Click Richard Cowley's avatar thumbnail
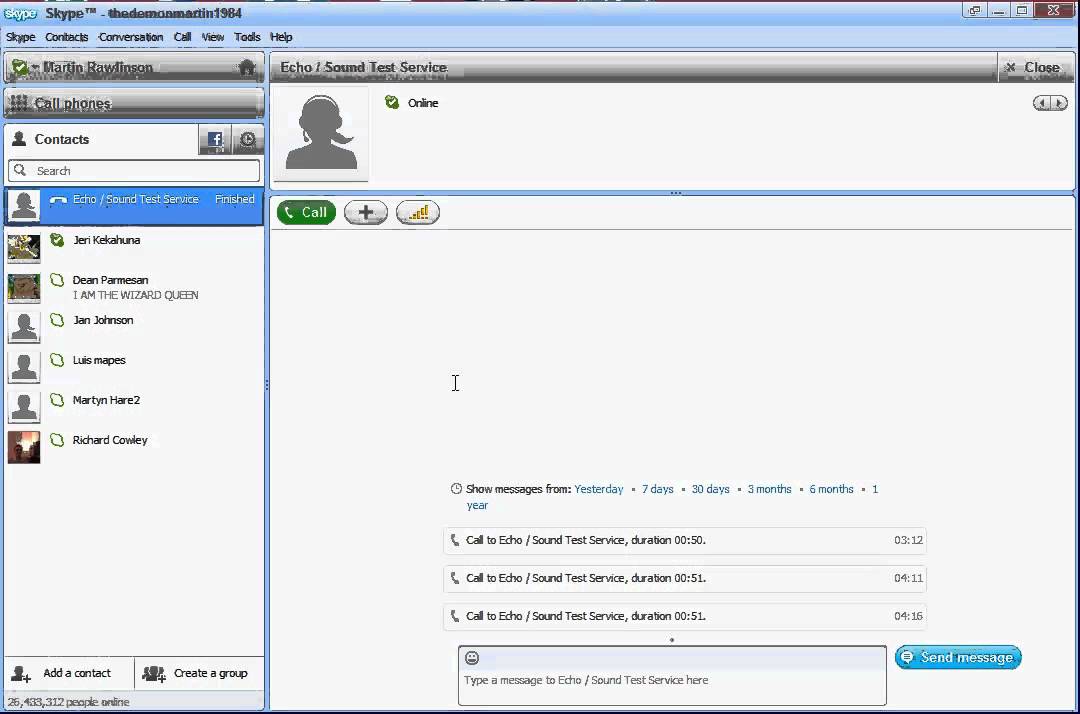The height and width of the screenshot is (714, 1080). [24, 448]
